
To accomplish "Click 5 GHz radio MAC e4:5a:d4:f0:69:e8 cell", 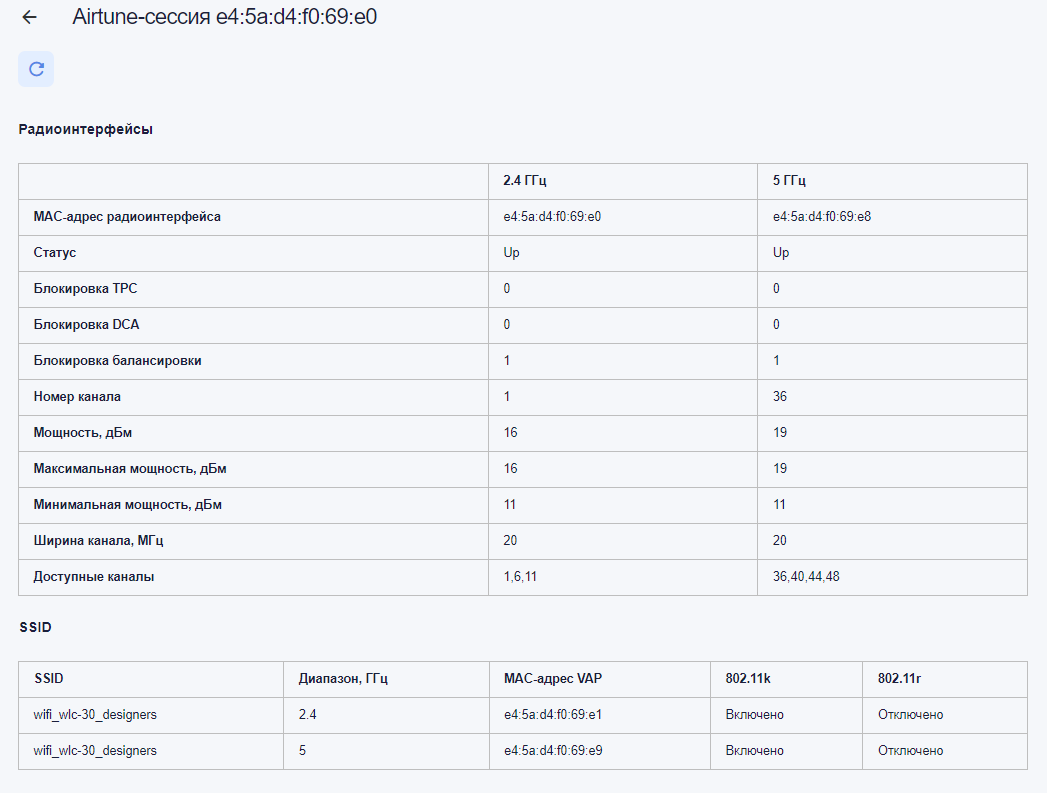I will 821,217.
